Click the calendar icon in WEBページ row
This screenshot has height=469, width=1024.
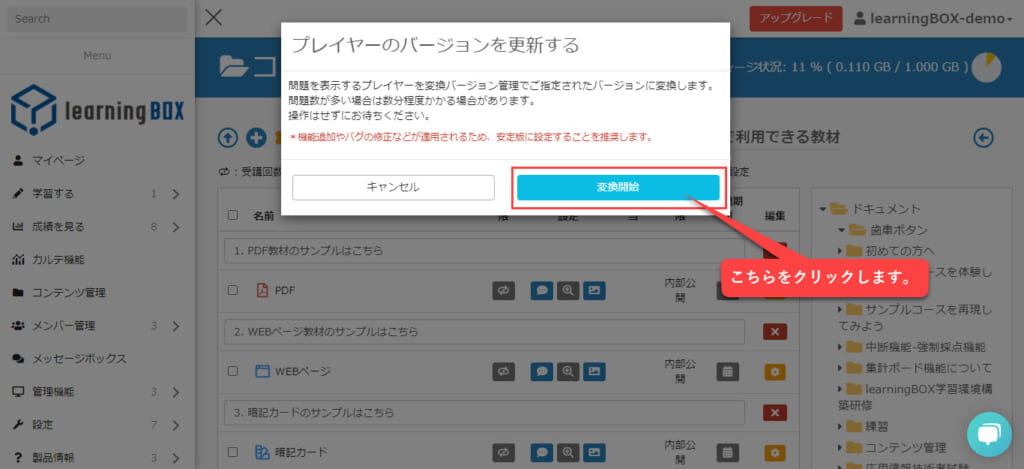tap(728, 372)
